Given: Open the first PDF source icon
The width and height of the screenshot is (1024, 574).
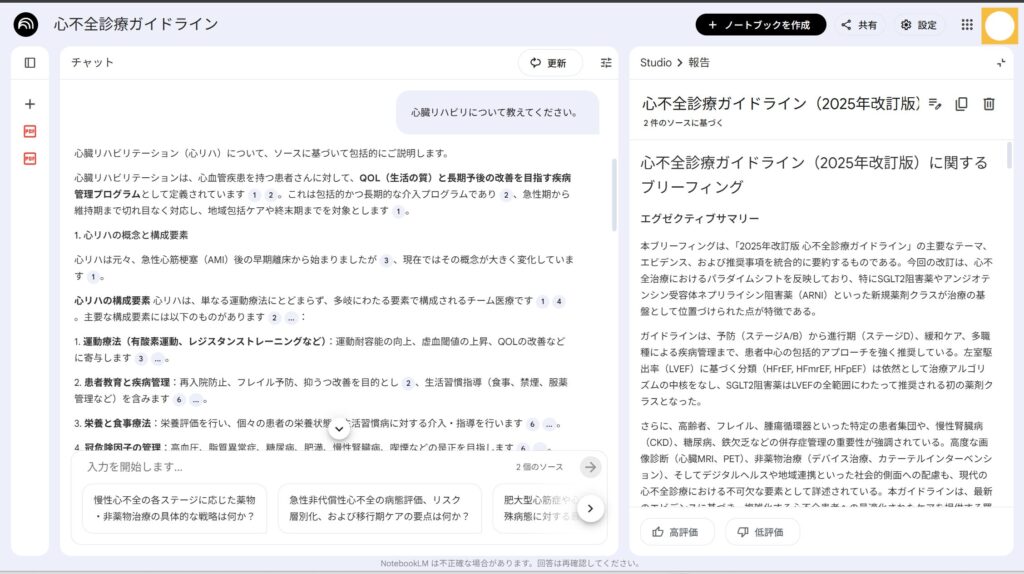Looking at the screenshot, I should (30, 131).
